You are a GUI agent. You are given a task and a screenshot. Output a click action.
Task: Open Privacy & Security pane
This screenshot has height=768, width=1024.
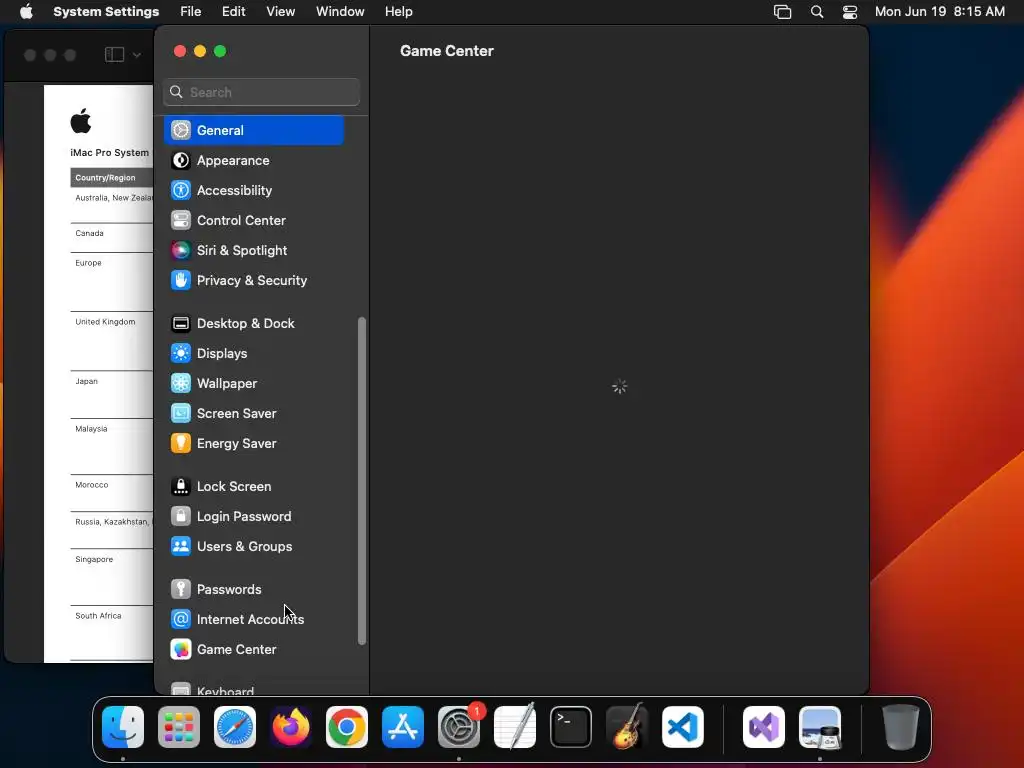coord(254,280)
